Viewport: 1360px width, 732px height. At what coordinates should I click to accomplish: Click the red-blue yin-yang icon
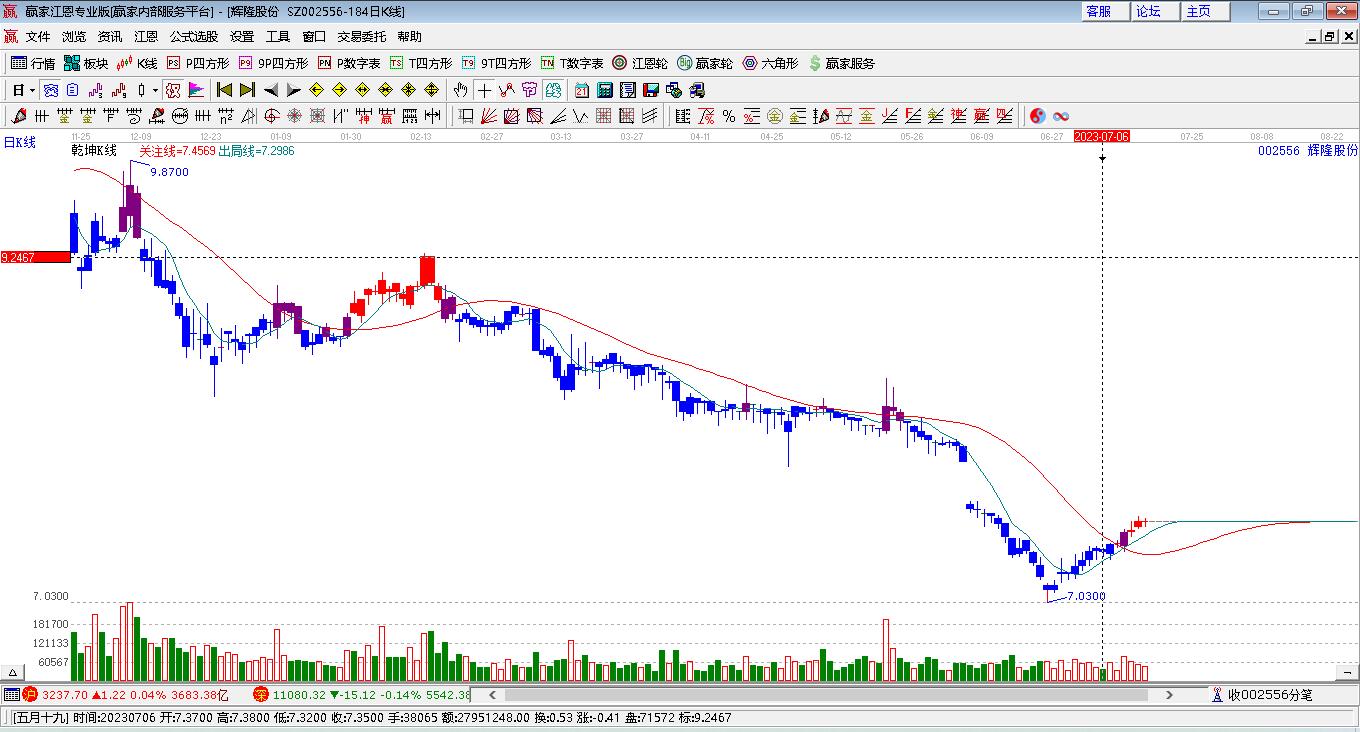[1037, 116]
